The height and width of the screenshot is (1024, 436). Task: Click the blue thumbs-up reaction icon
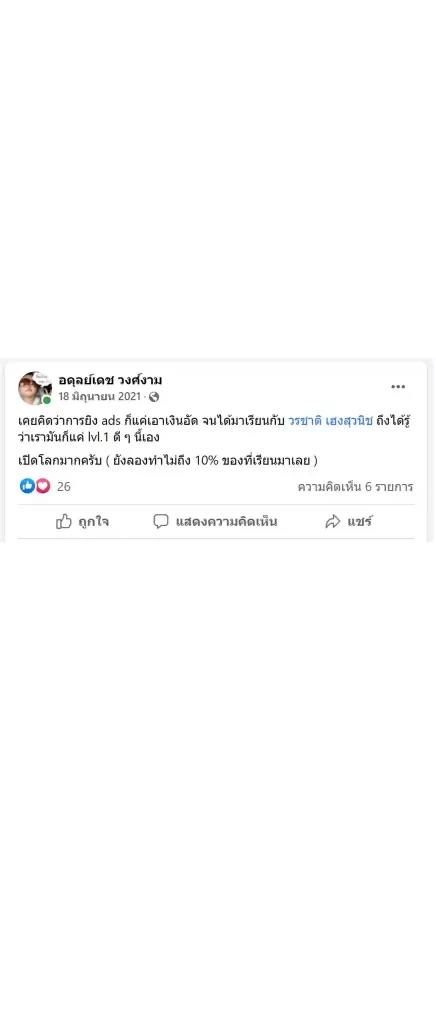[x=27, y=486]
